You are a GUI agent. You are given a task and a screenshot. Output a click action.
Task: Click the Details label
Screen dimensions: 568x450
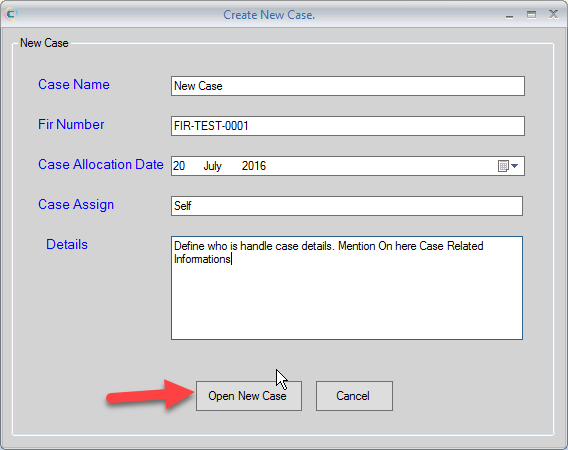67,244
